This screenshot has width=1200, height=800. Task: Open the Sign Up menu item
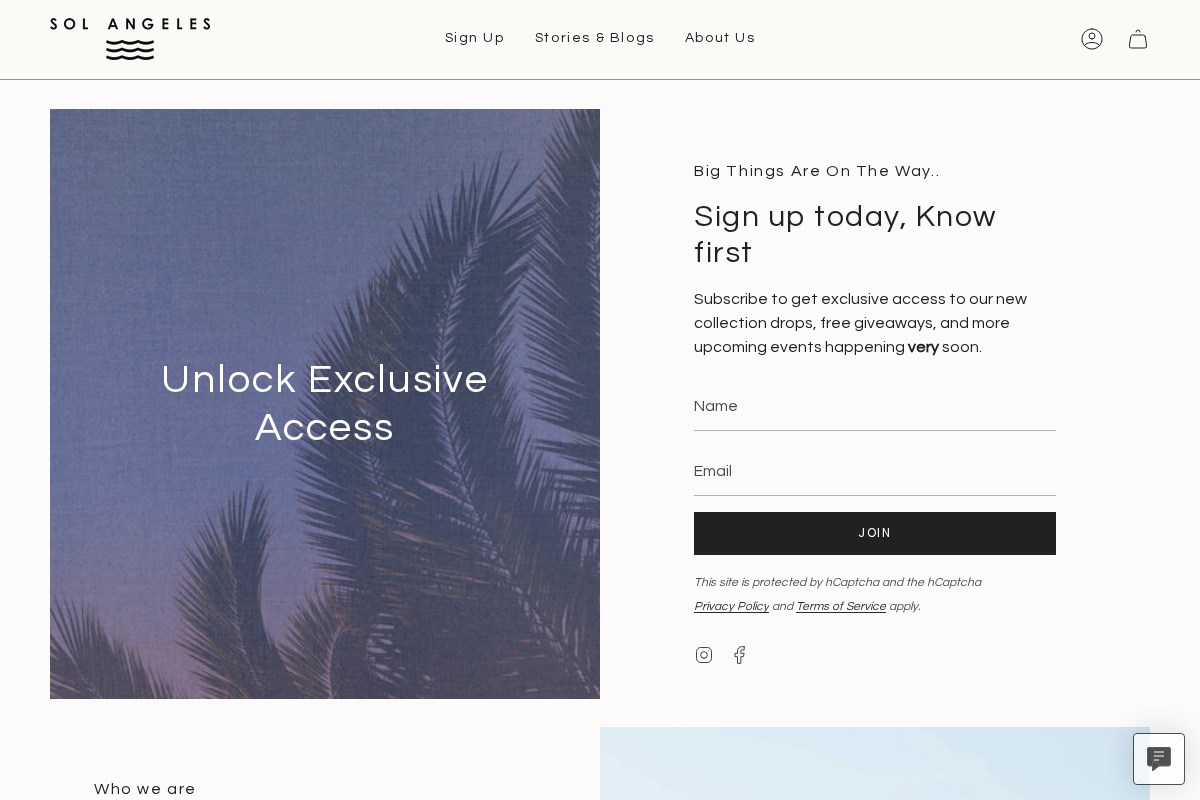coord(475,38)
